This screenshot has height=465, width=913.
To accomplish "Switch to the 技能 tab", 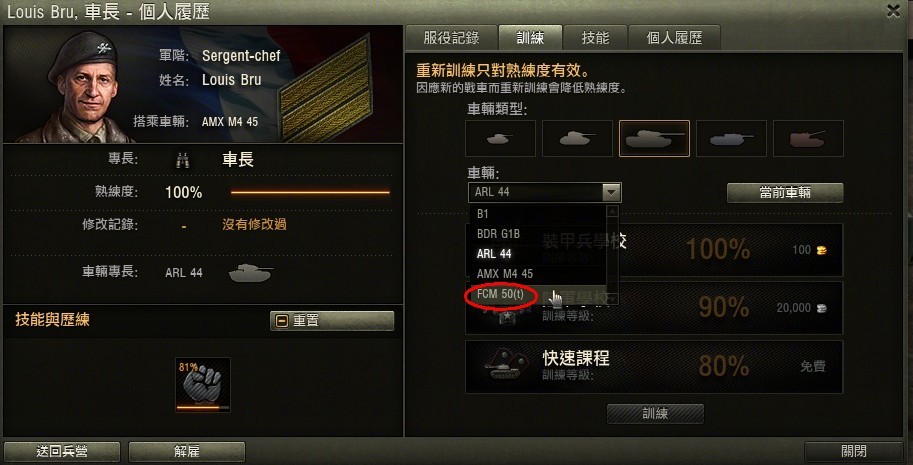I will [595, 38].
